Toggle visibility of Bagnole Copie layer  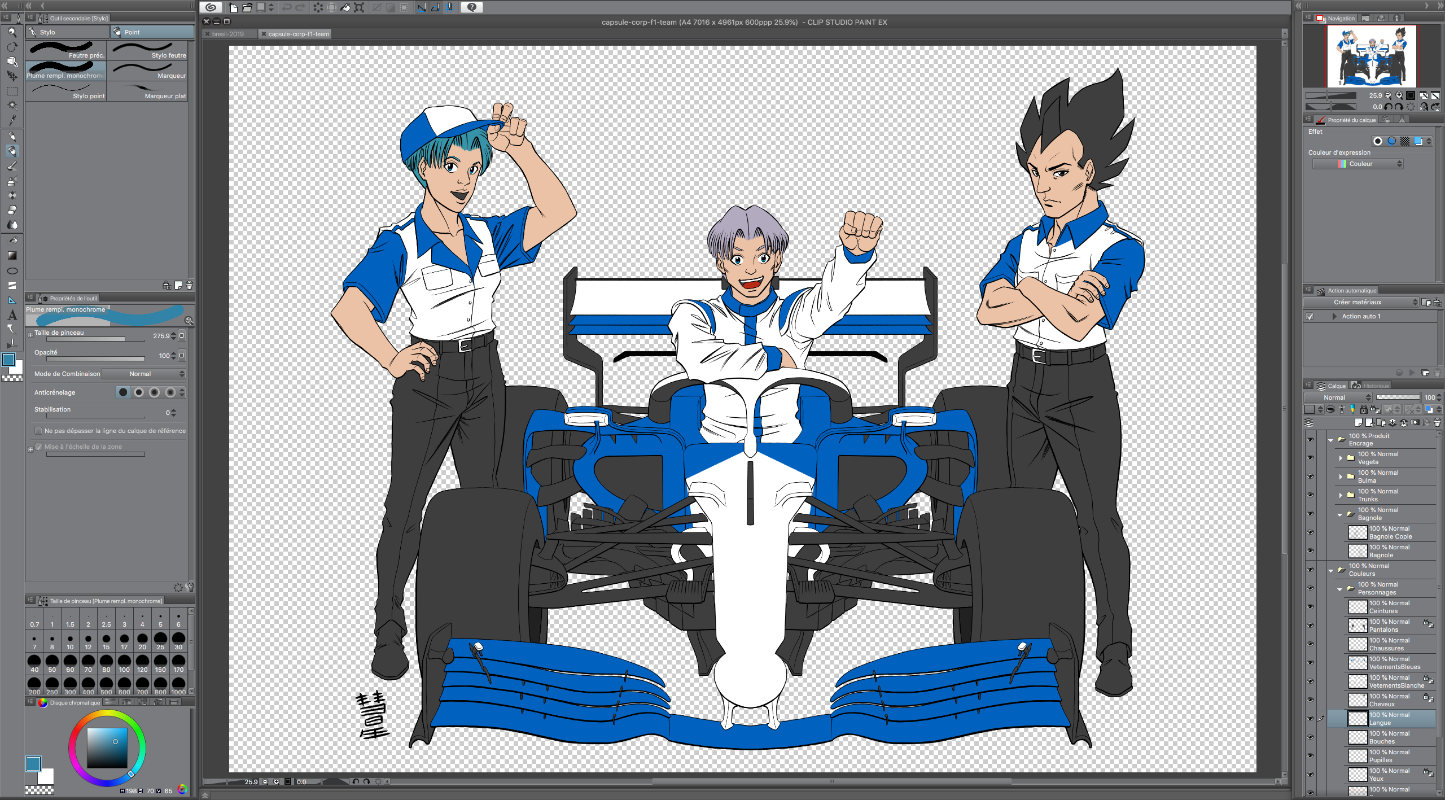point(1310,533)
